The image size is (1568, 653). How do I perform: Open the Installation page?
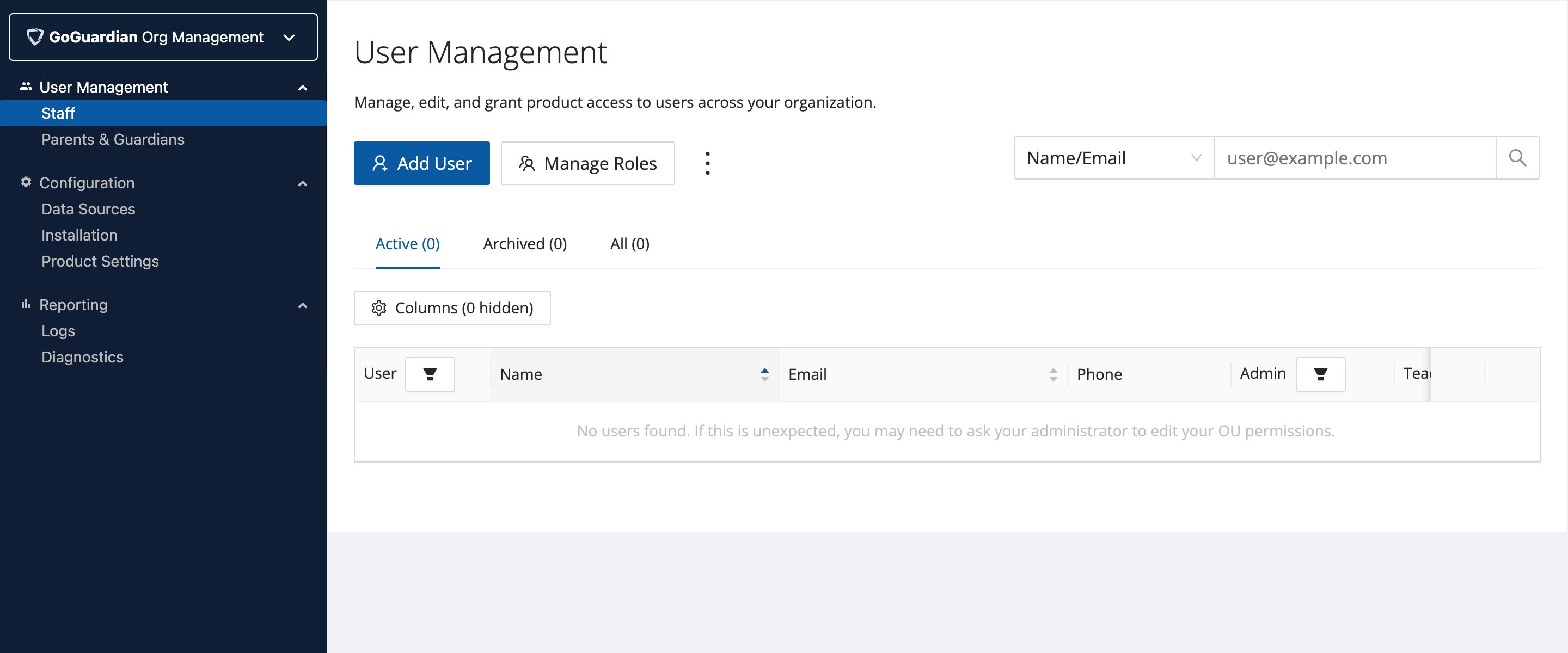[x=79, y=235]
